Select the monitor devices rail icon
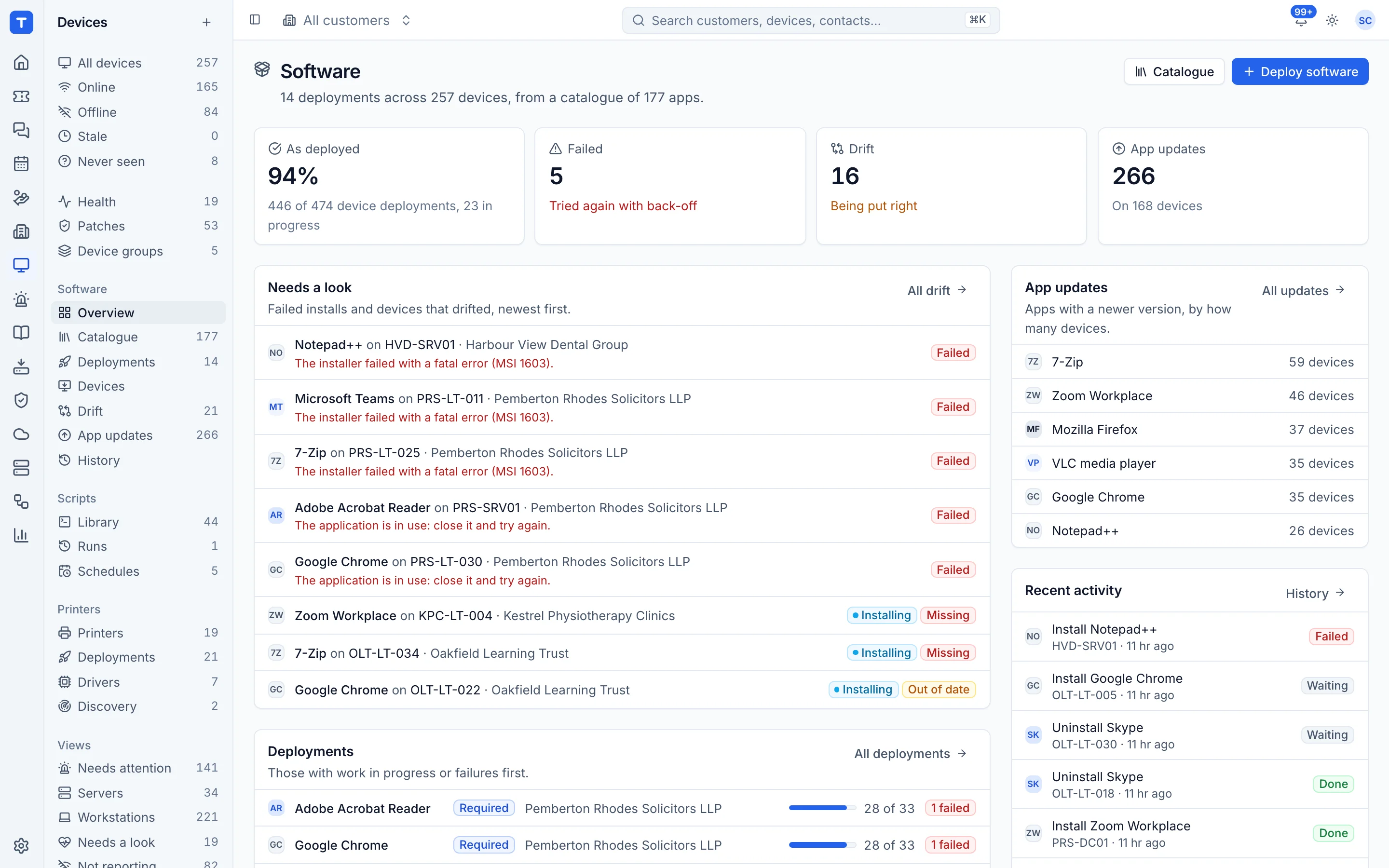This screenshot has height=868, width=1389. pyautogui.click(x=21, y=265)
